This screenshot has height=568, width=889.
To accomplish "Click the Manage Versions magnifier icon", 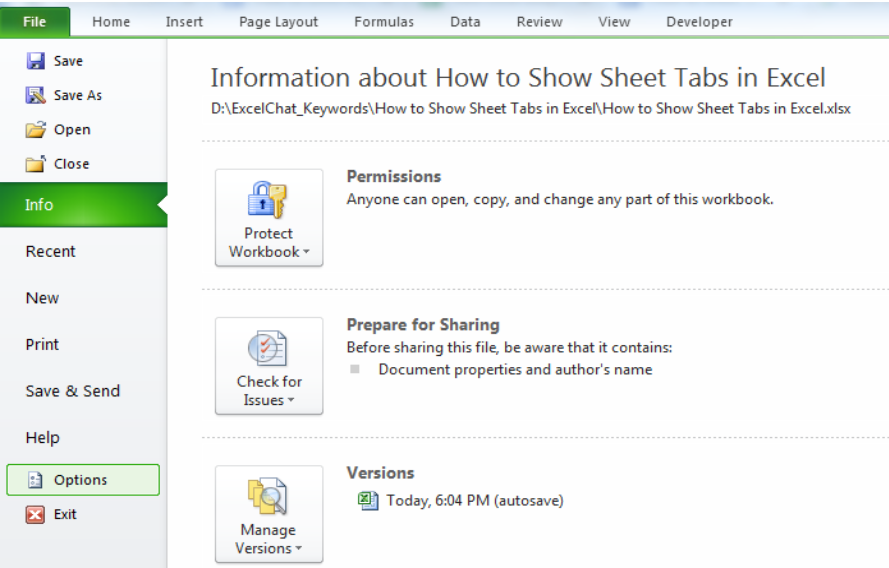I will pyautogui.click(x=268, y=496).
